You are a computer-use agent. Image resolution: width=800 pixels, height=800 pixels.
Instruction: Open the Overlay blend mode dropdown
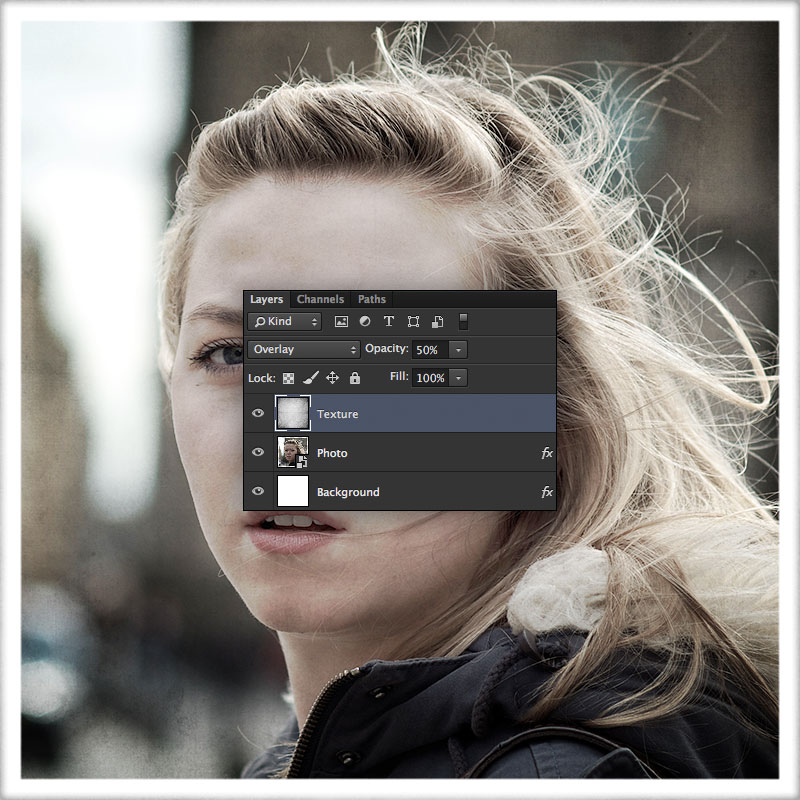[302, 349]
